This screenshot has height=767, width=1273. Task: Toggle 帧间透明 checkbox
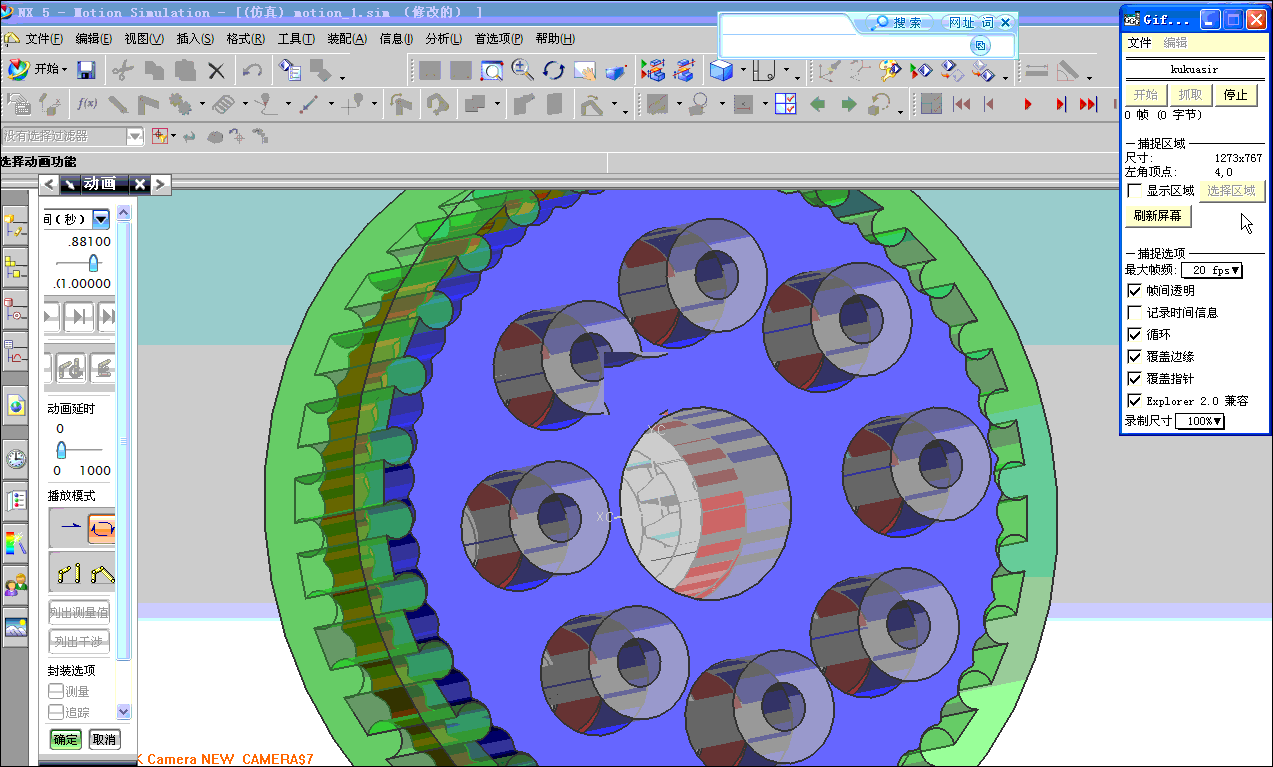coord(1134,290)
